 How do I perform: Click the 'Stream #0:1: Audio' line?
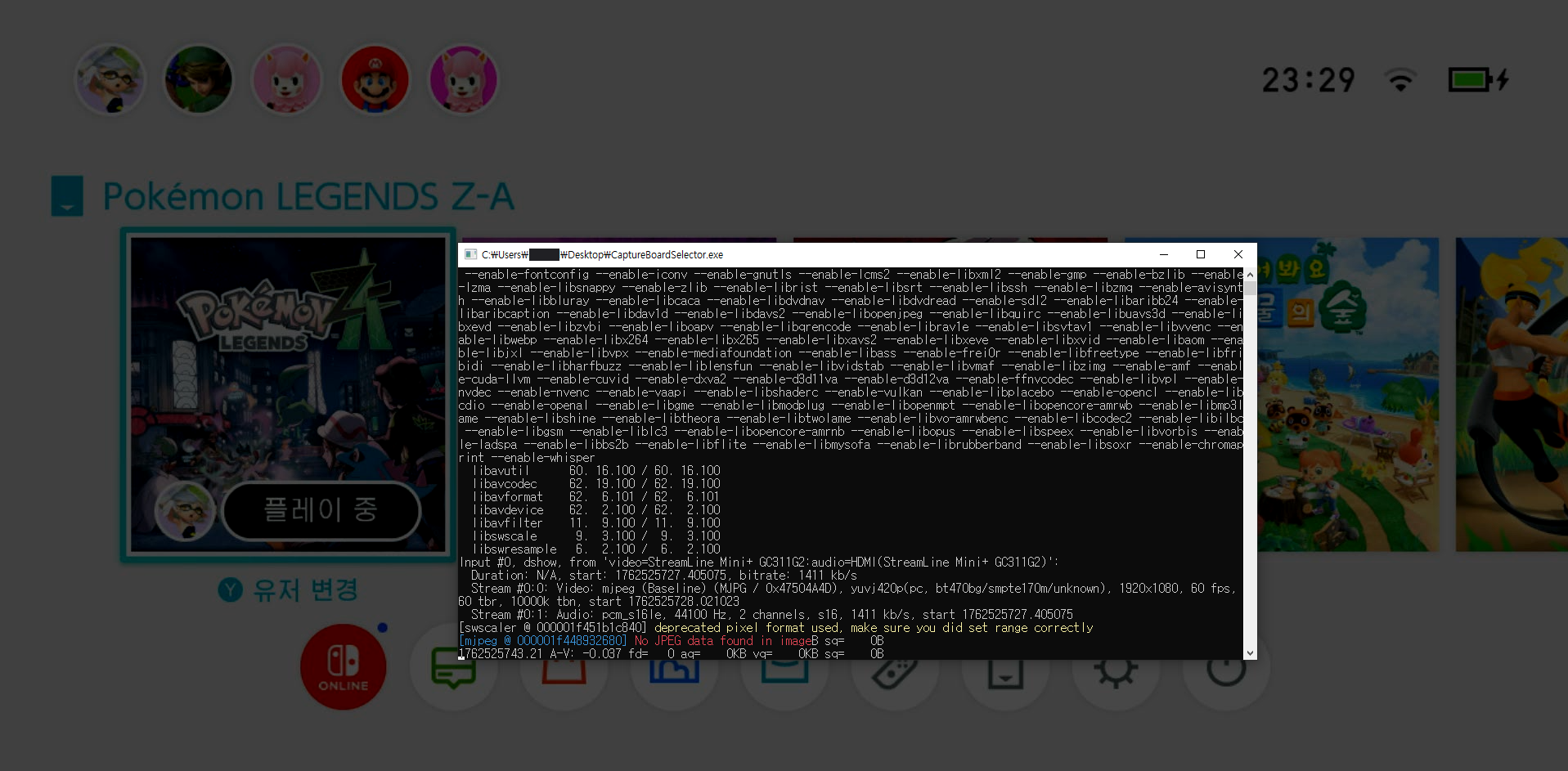pyautogui.click(x=772, y=615)
